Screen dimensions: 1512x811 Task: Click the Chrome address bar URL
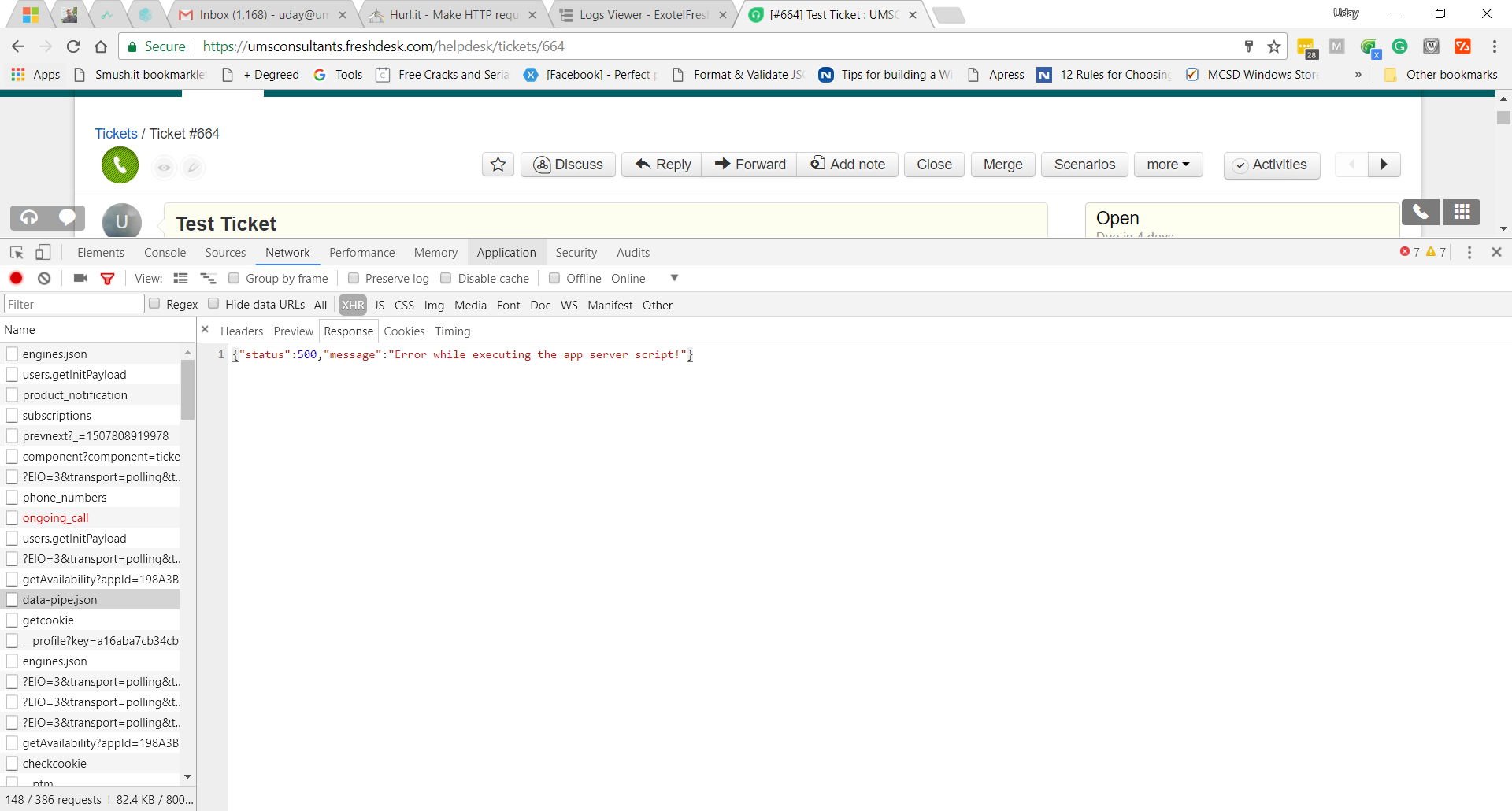[x=384, y=46]
